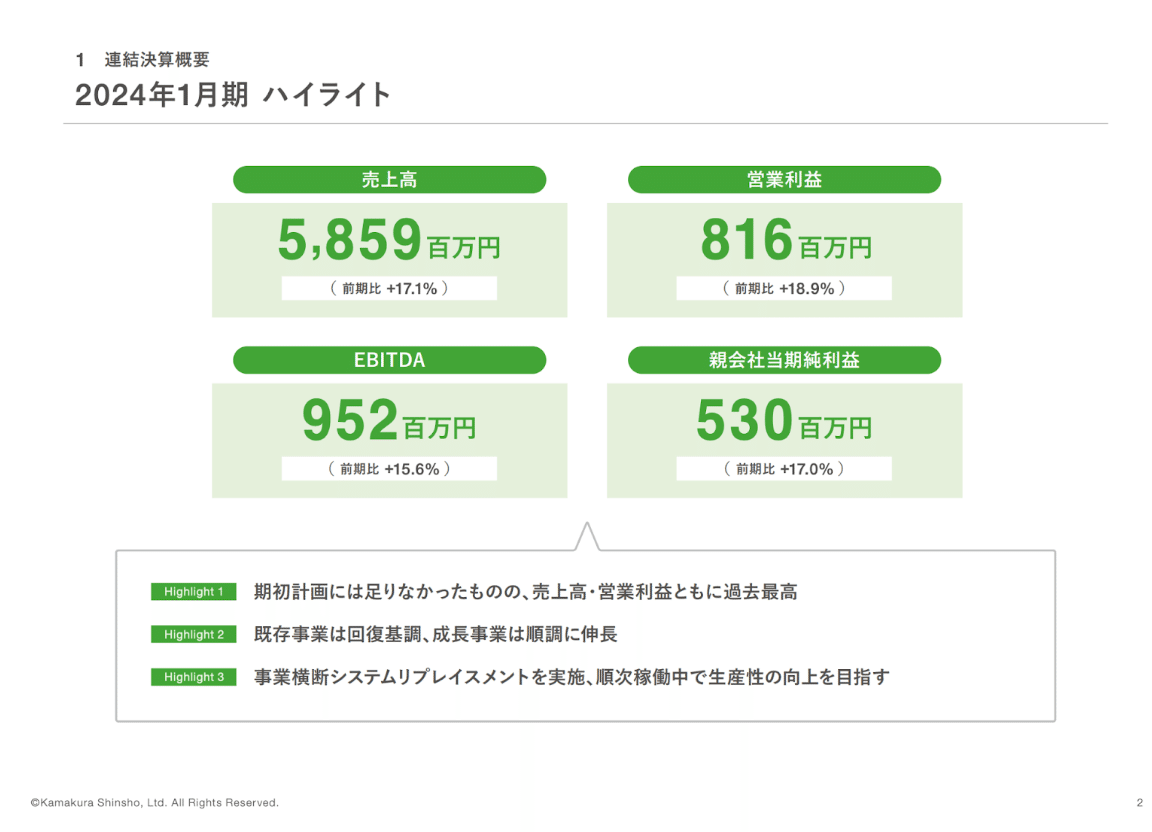The height and width of the screenshot is (832, 1152).
Task: Click the 816百万円 operating profit figure
Action: 784,240
